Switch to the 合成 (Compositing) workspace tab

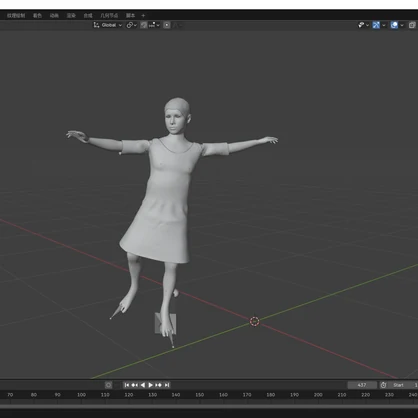(88, 15)
